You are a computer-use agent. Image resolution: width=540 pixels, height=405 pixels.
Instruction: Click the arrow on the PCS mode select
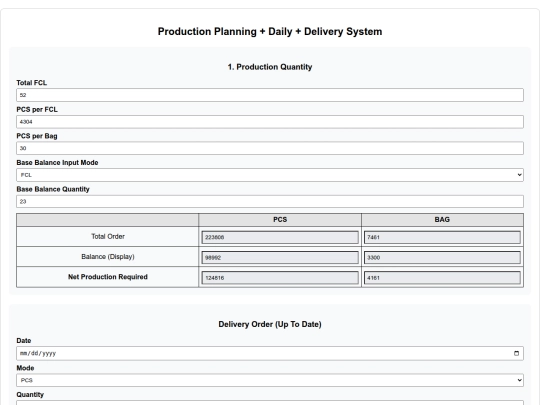coord(519,380)
